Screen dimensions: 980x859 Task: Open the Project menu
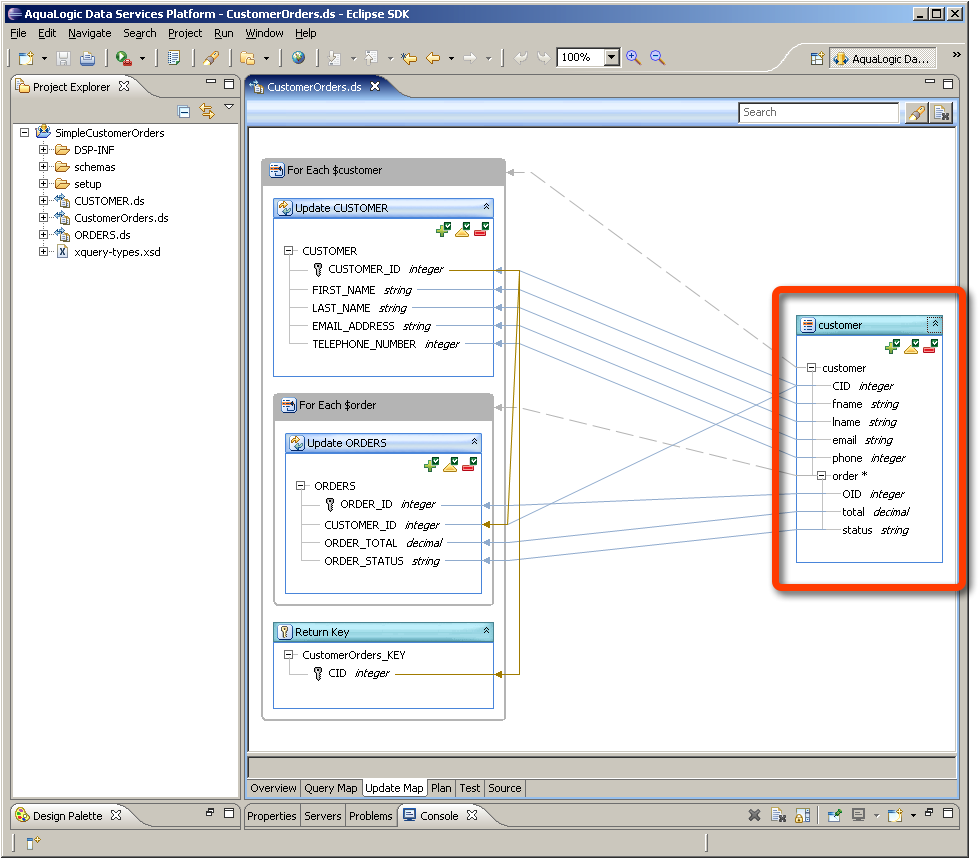pyautogui.click(x=185, y=33)
